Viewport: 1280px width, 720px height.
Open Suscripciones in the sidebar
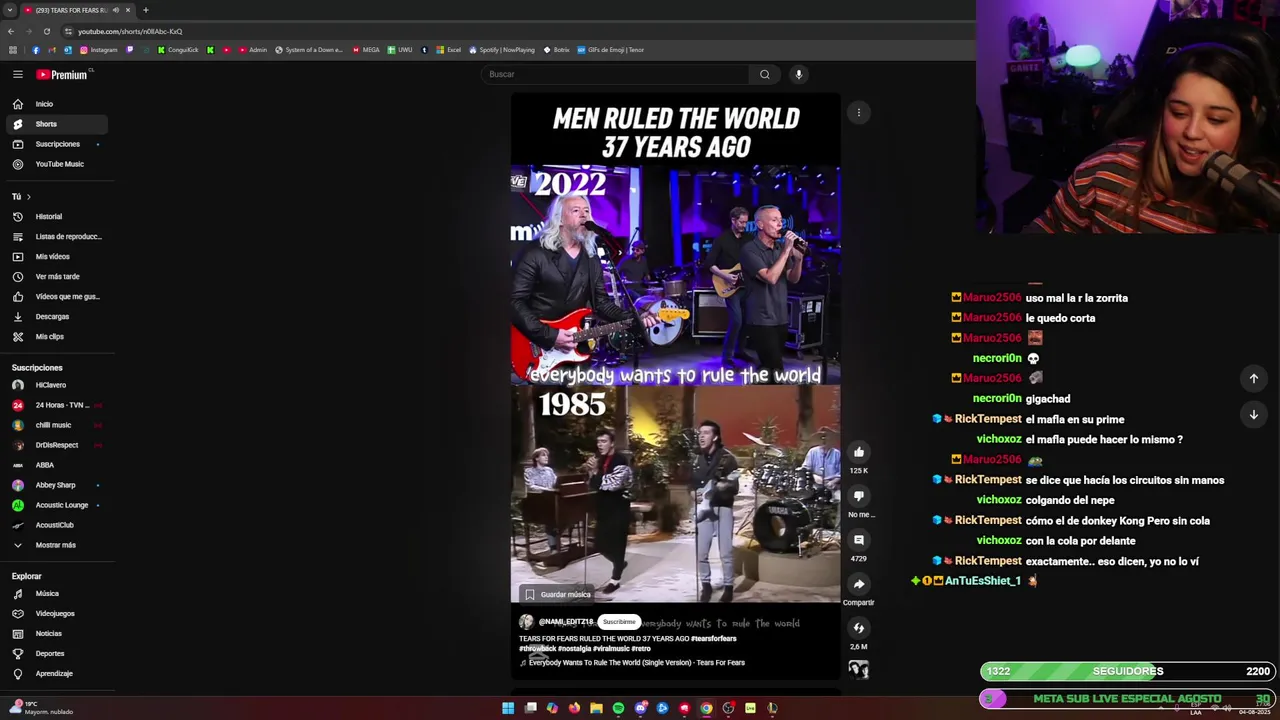[57, 144]
